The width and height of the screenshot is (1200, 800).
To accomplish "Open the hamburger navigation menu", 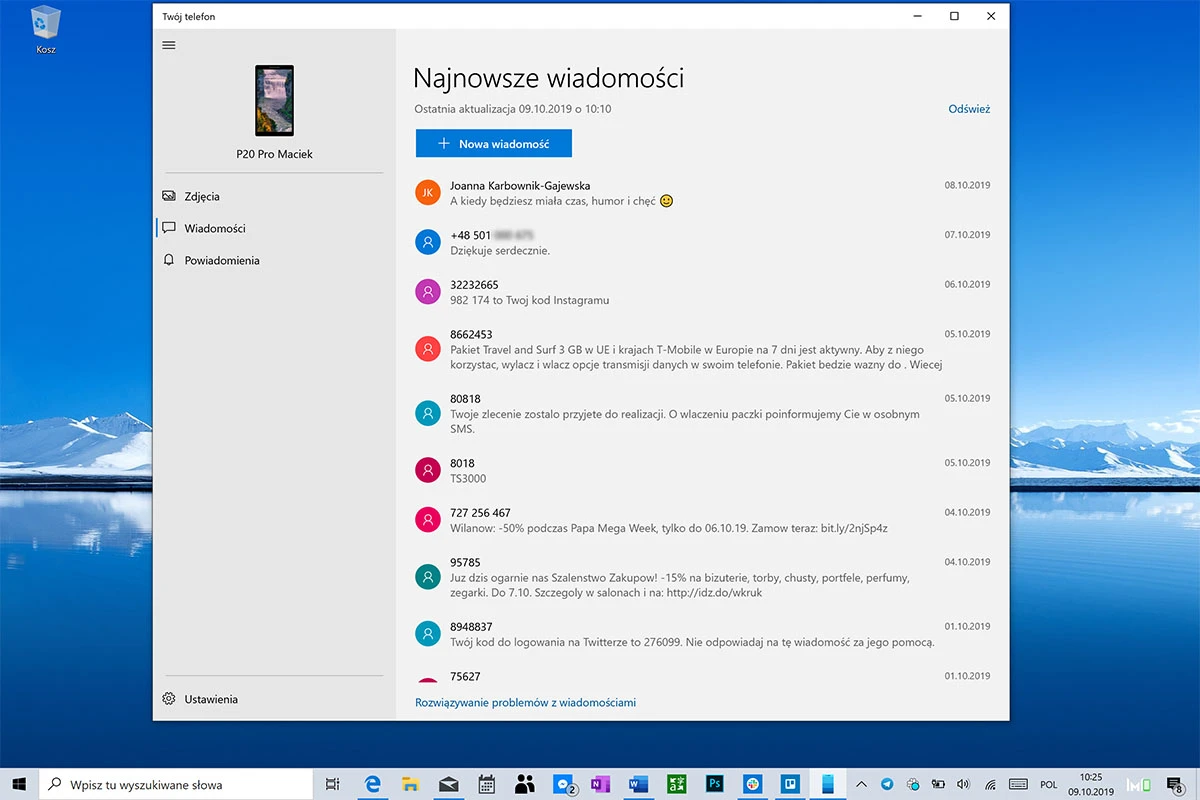I will coord(169,45).
